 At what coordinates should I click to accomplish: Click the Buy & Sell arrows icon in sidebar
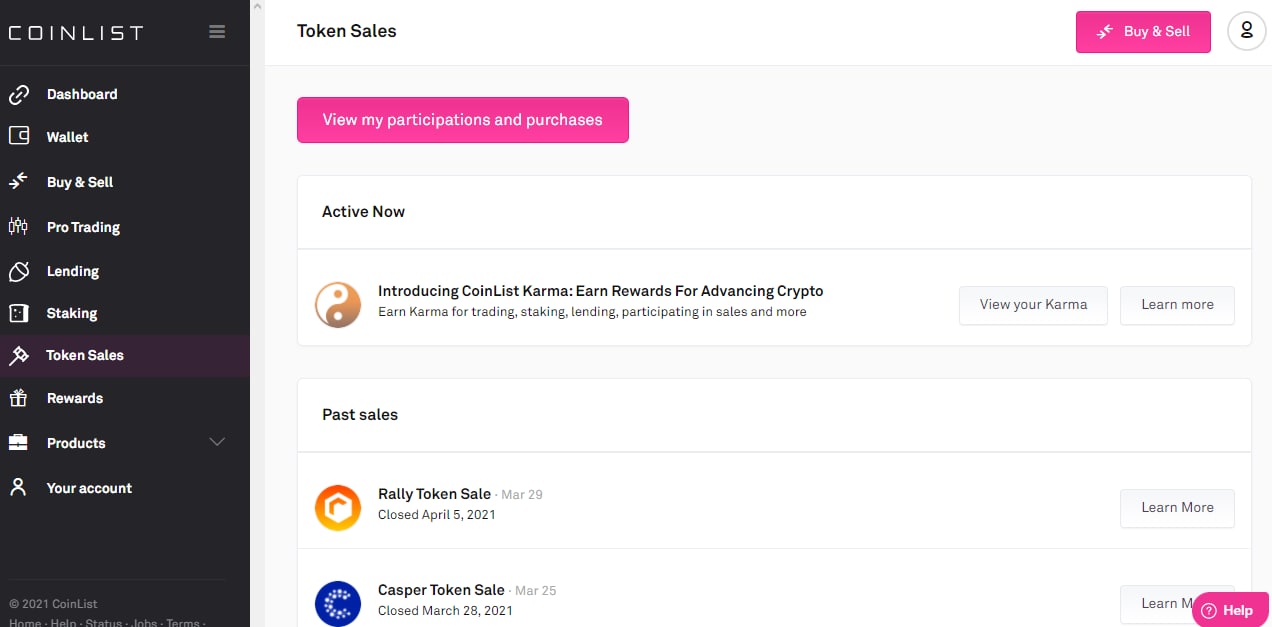18,182
